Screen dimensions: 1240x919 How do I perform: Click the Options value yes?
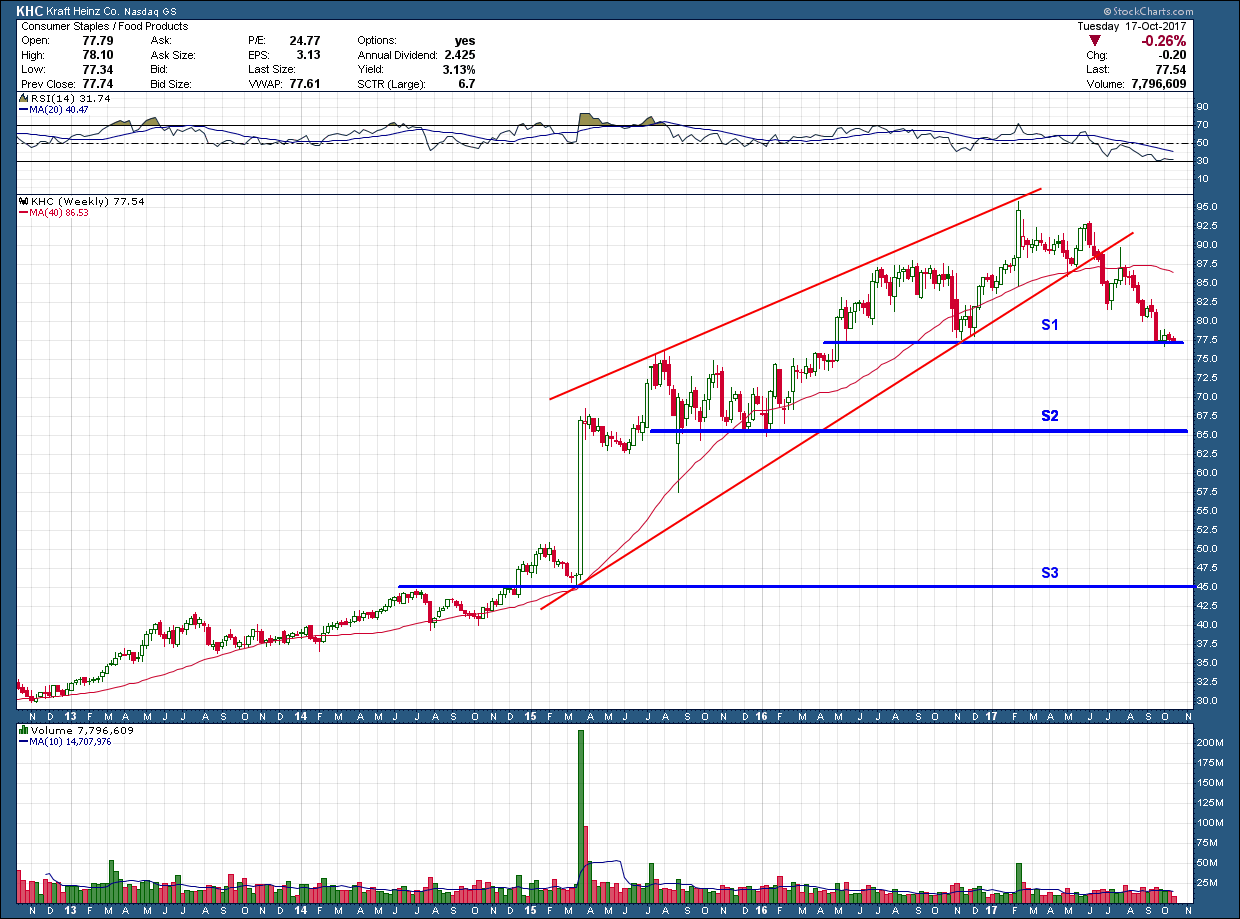point(464,41)
